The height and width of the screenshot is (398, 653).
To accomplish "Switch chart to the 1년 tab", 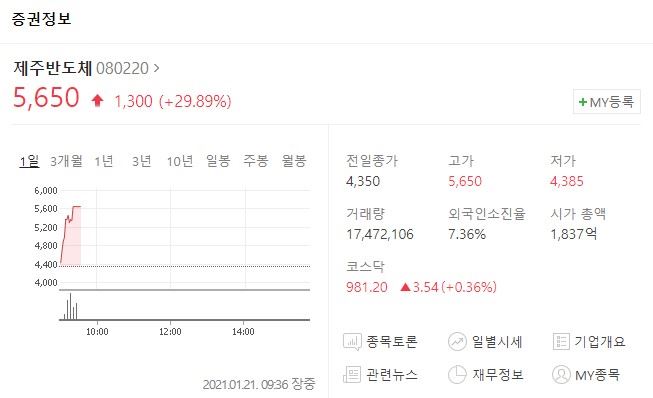I will [104, 161].
